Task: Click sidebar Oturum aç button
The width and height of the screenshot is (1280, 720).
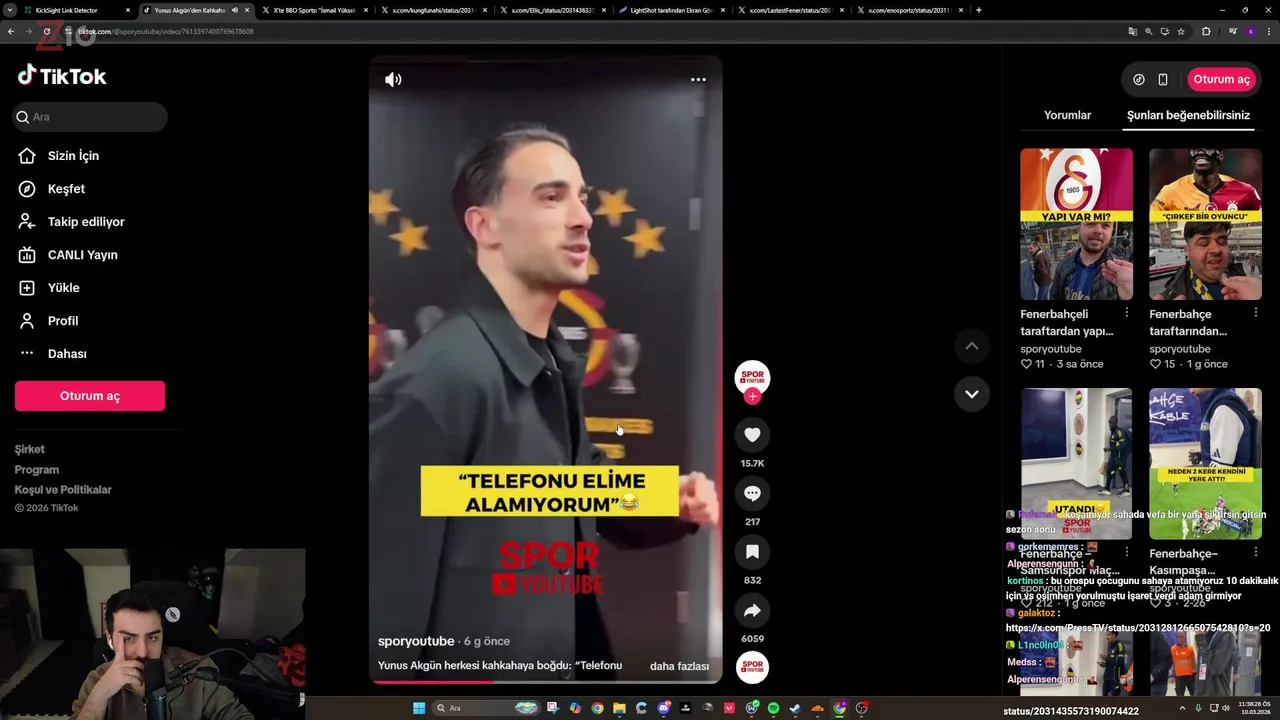Action: tap(90, 396)
